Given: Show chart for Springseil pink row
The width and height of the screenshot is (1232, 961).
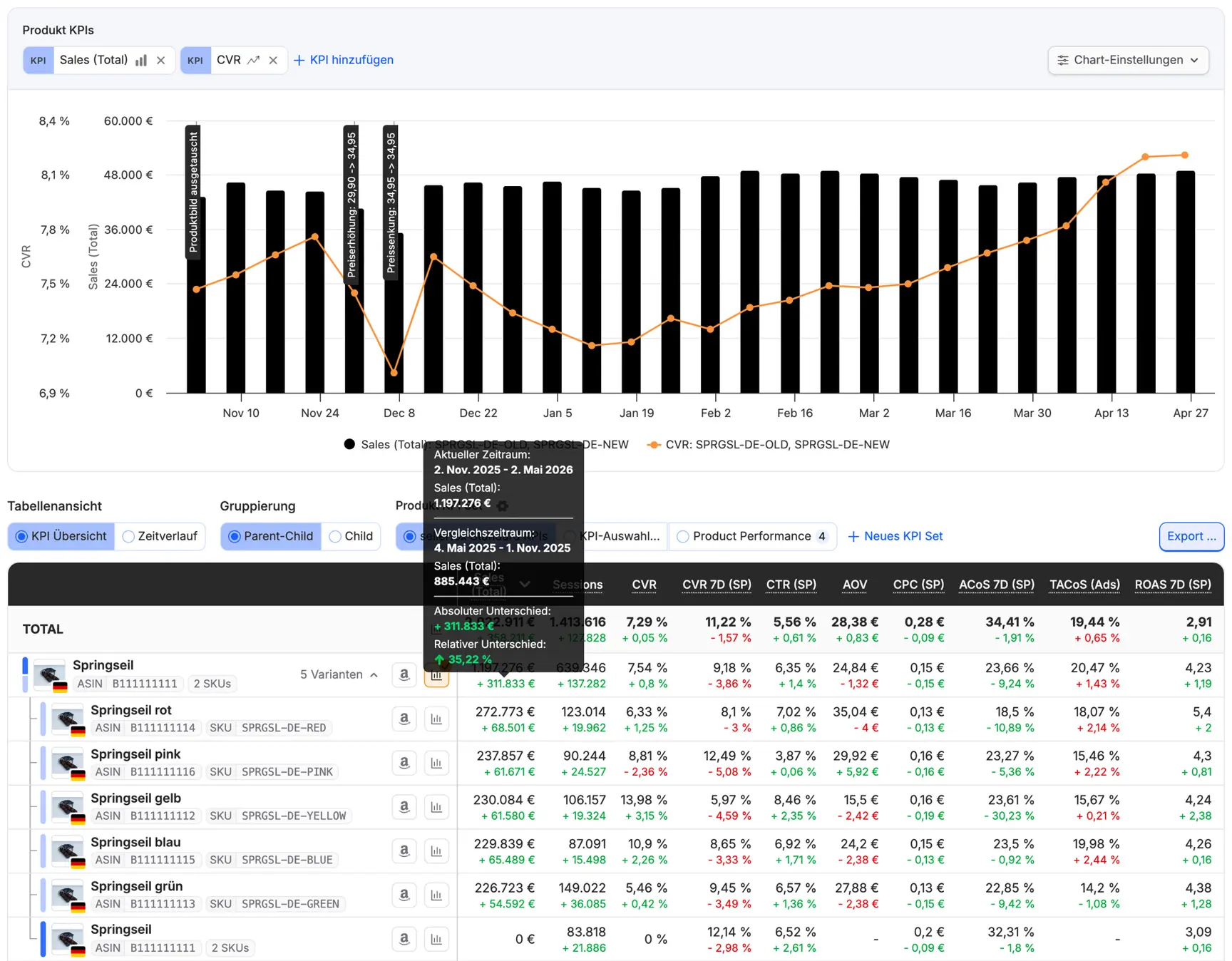Looking at the screenshot, I should pyautogui.click(x=436, y=763).
